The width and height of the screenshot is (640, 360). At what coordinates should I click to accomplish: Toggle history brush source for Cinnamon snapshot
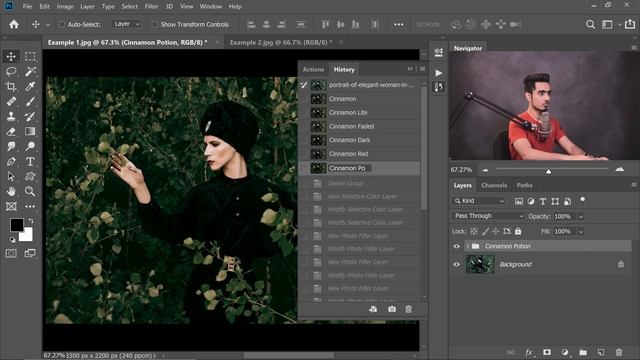click(x=304, y=99)
